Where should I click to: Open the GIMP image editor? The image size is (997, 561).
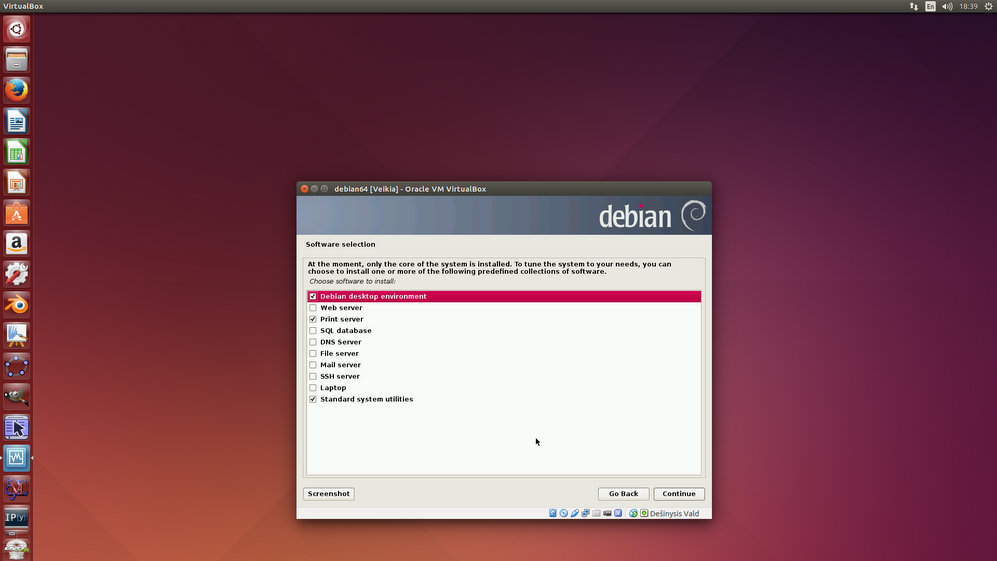tap(16, 396)
